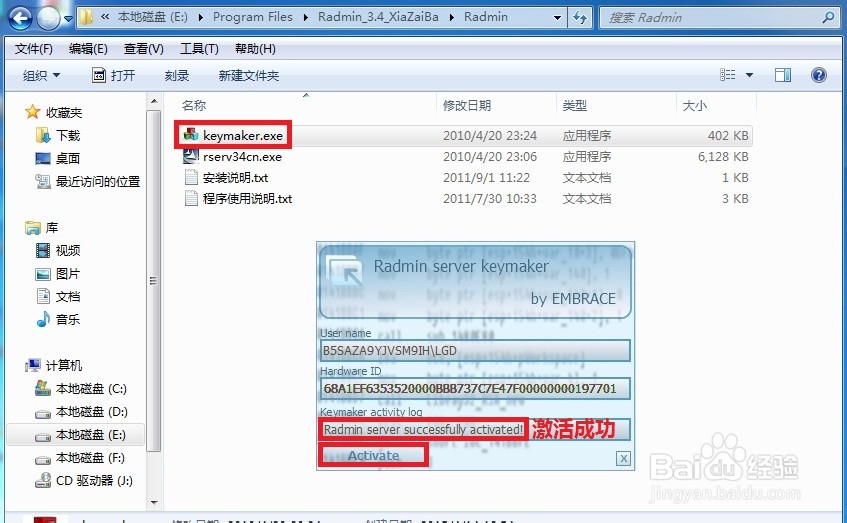The image size is (847, 523).
Task: Sort by the 修改日期 column header
Action: pos(467,105)
